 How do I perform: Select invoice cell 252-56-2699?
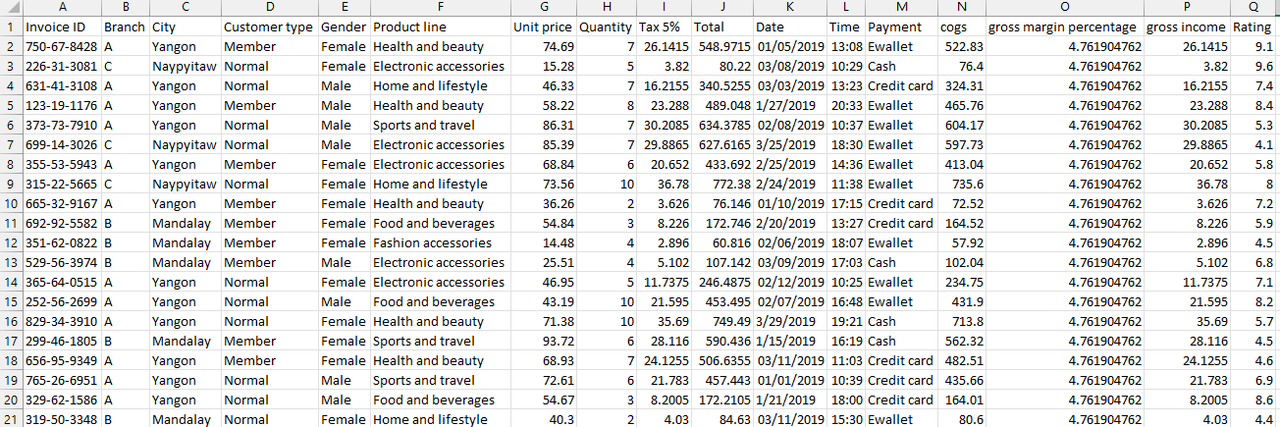[x=61, y=302]
